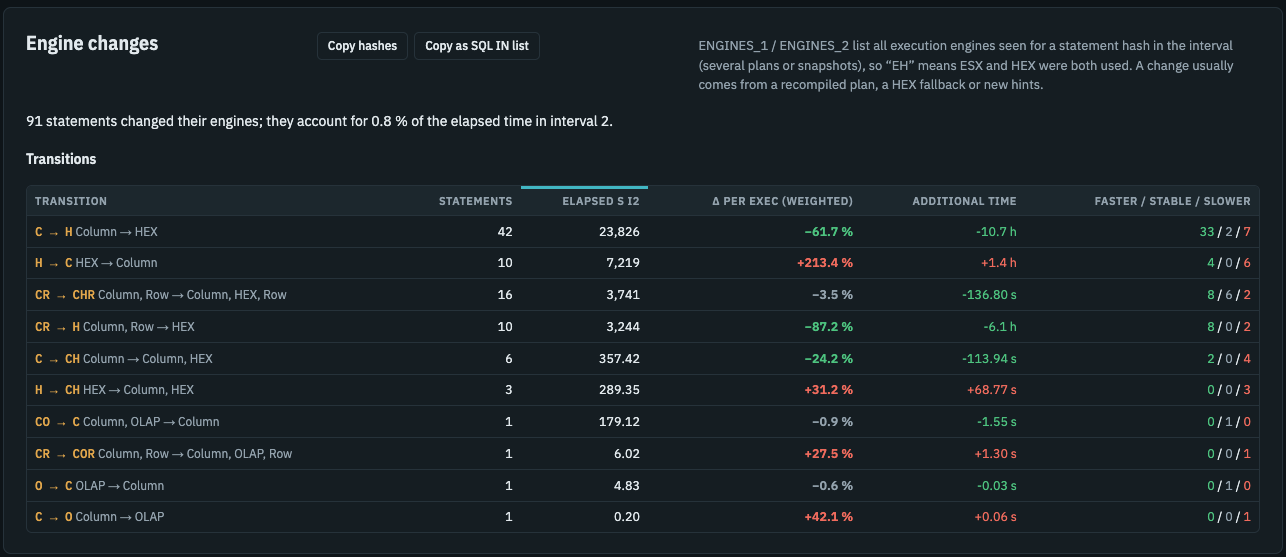Image resolution: width=1286 pixels, height=557 pixels.
Task: Click the 0.20 elapsed value
Action: coord(628,517)
